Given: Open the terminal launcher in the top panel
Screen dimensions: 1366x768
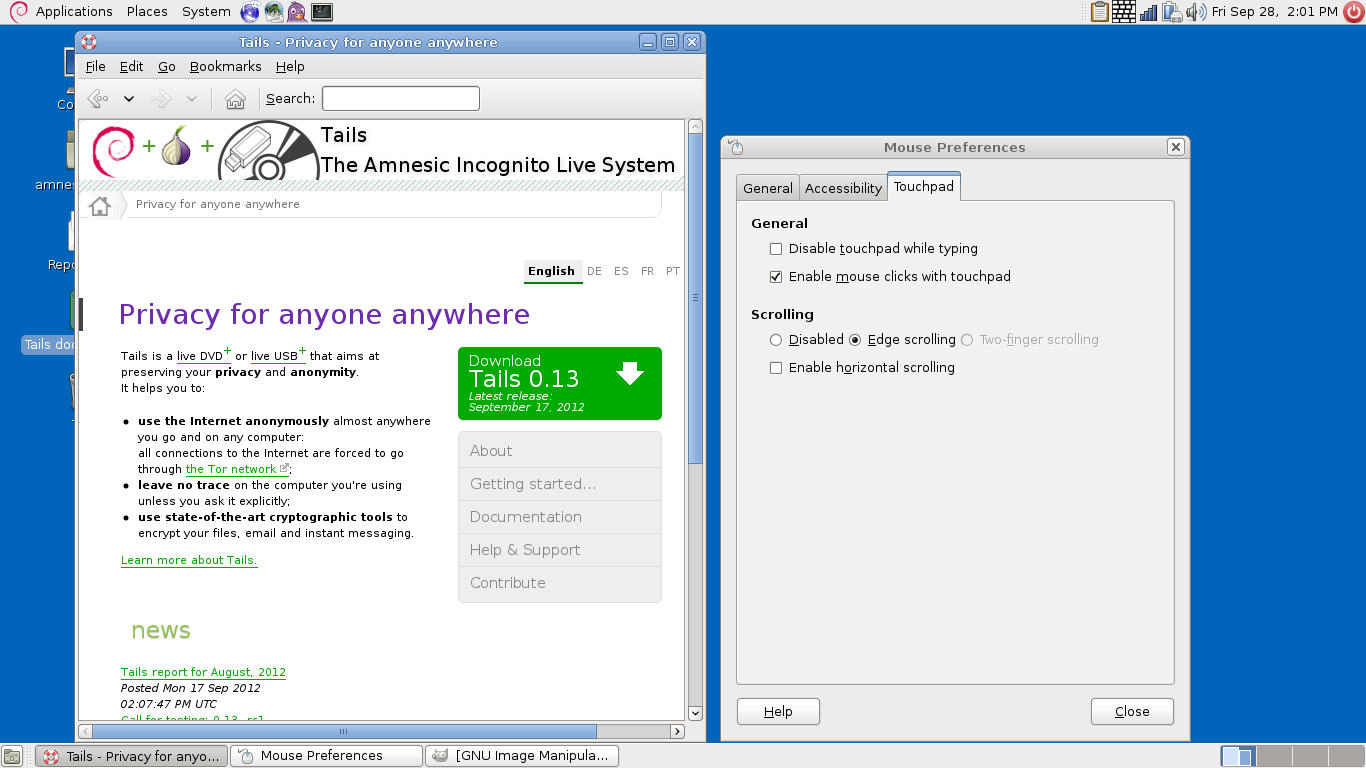Looking at the screenshot, I should pyautogui.click(x=322, y=12).
